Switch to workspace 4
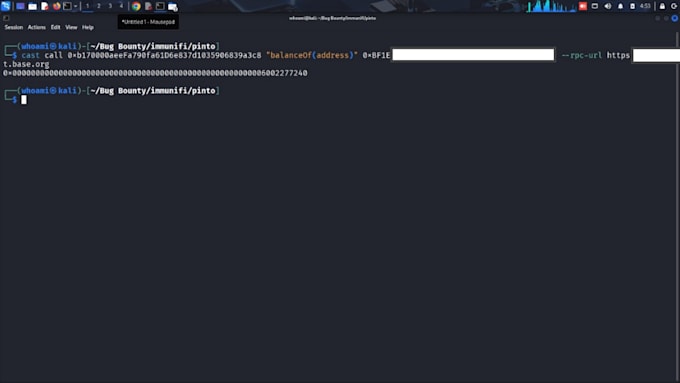The width and height of the screenshot is (680, 383). click(121, 6)
